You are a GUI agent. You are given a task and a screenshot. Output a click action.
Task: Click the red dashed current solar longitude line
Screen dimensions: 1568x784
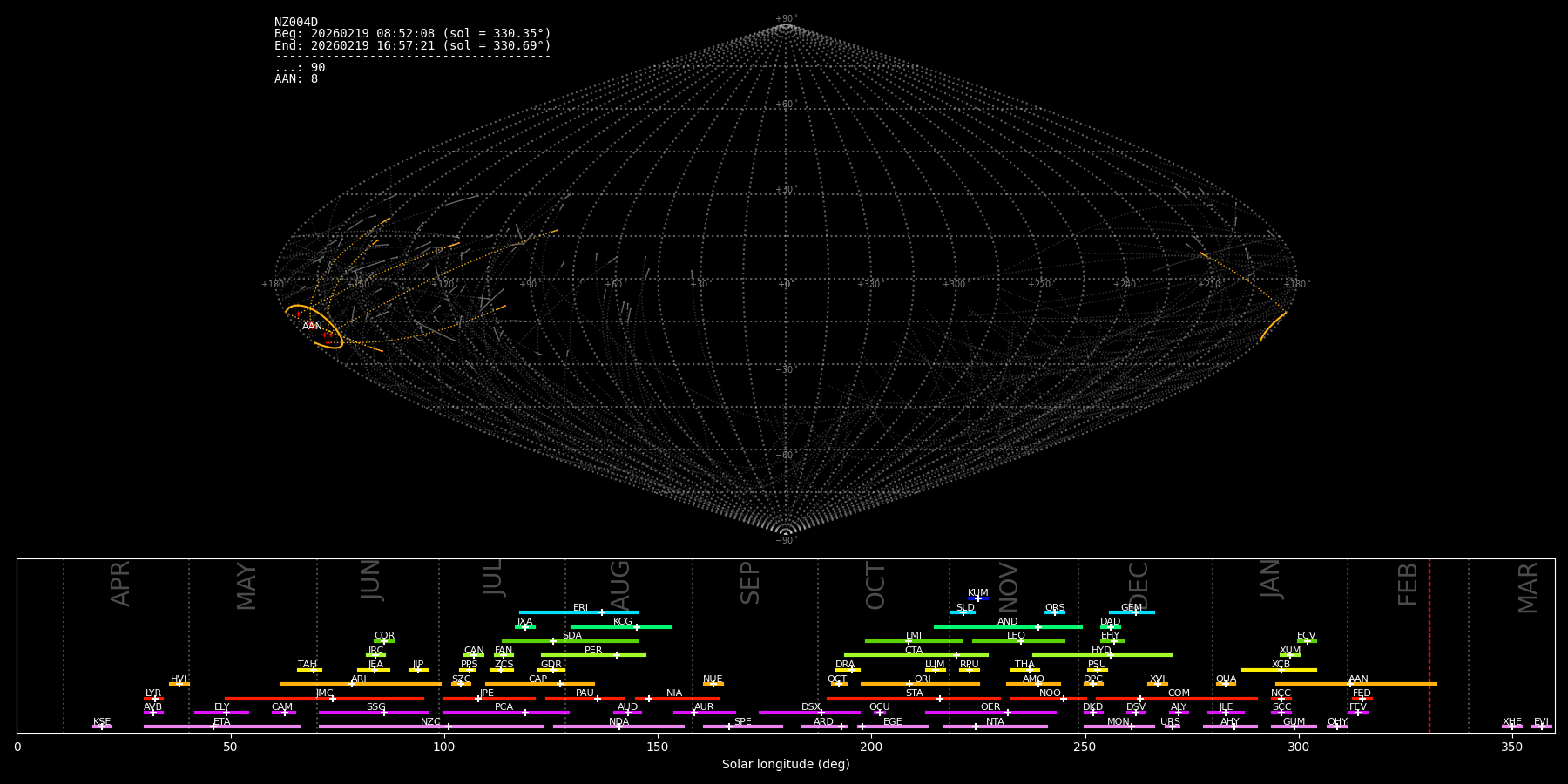pos(1429,645)
